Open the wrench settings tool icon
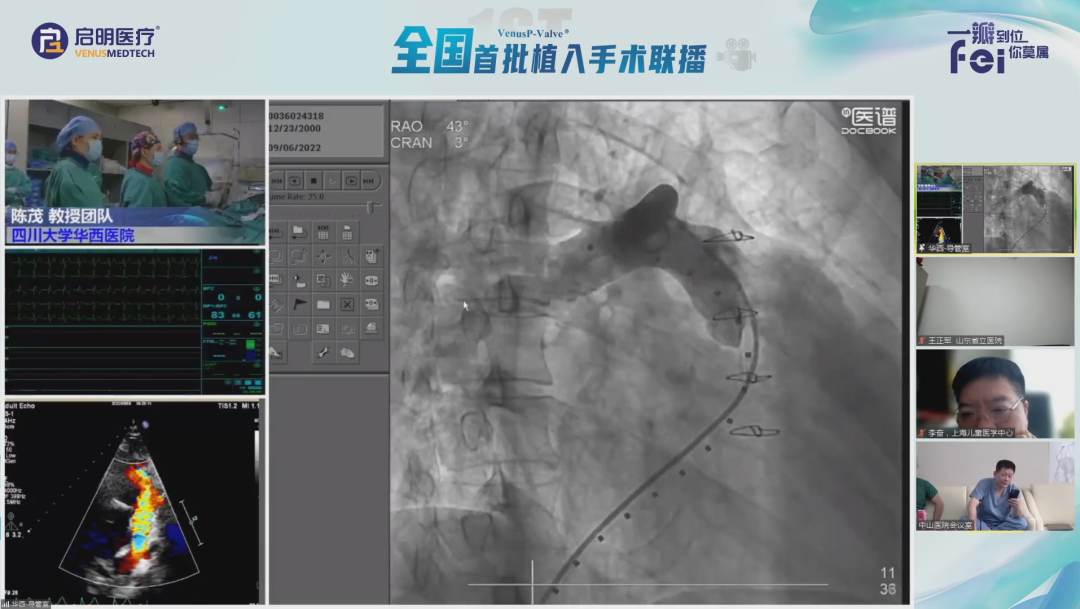 pos(323,352)
